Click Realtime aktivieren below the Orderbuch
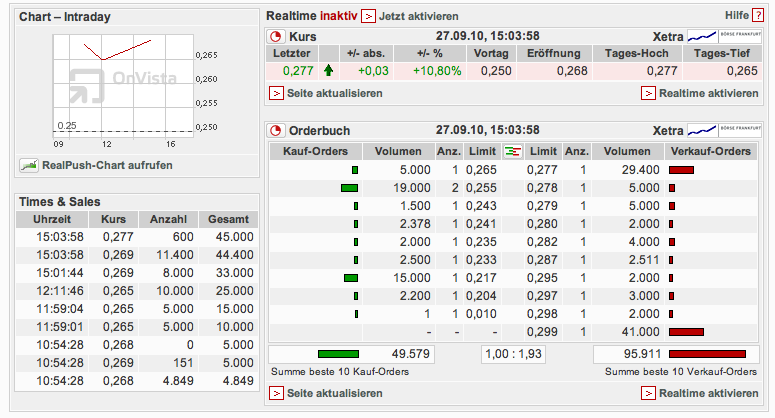 coord(708,393)
